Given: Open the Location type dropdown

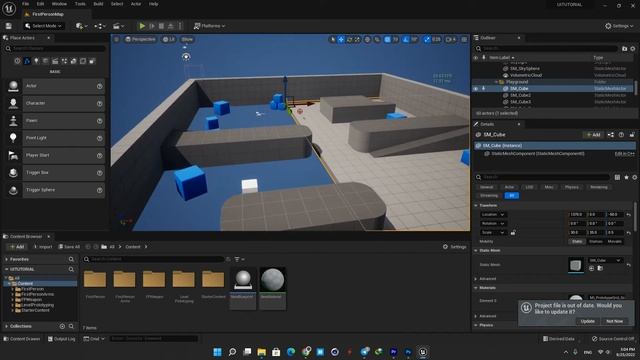Looking at the screenshot, I should coord(493,215).
